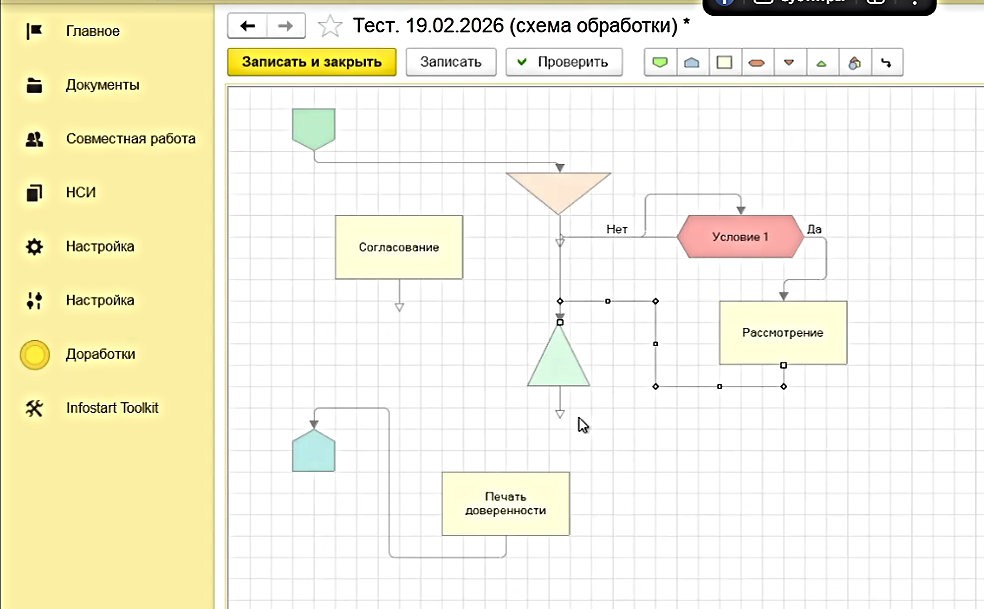Select the connector line arrow tool
The image size is (984, 609).
[886, 62]
